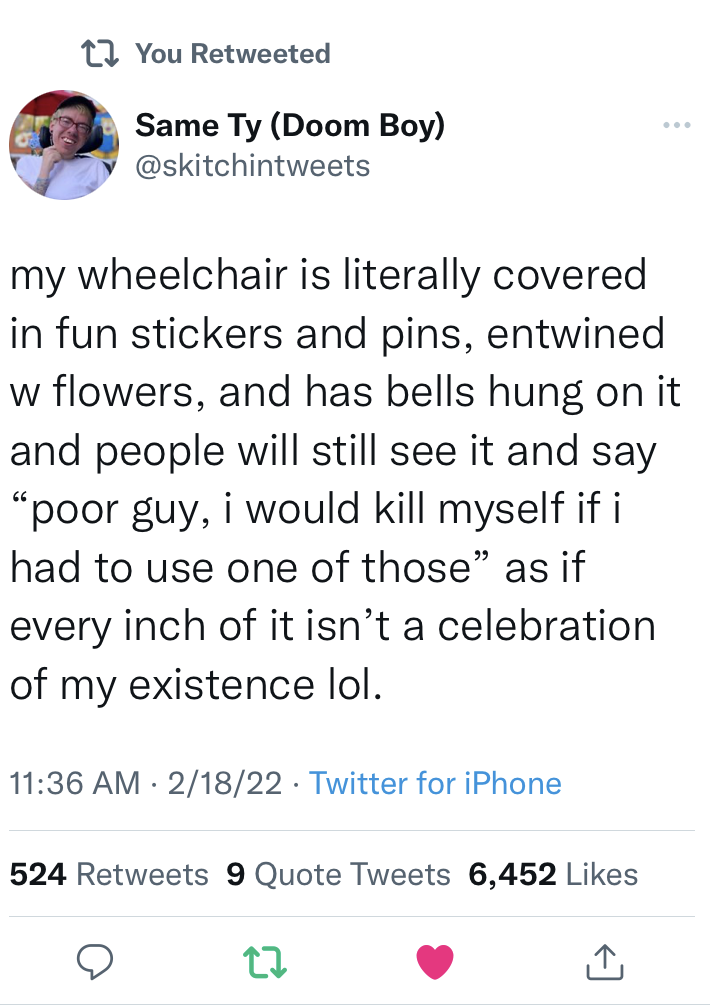Undo the retweet with the green arrows
The height and width of the screenshot is (1008, 710).
(x=265, y=962)
